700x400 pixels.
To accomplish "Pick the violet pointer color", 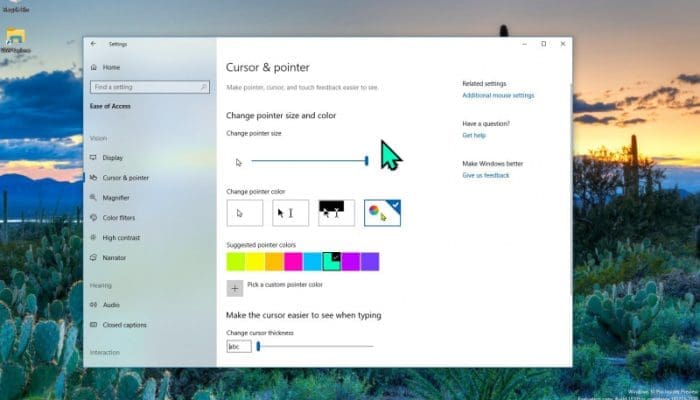I will coord(370,262).
